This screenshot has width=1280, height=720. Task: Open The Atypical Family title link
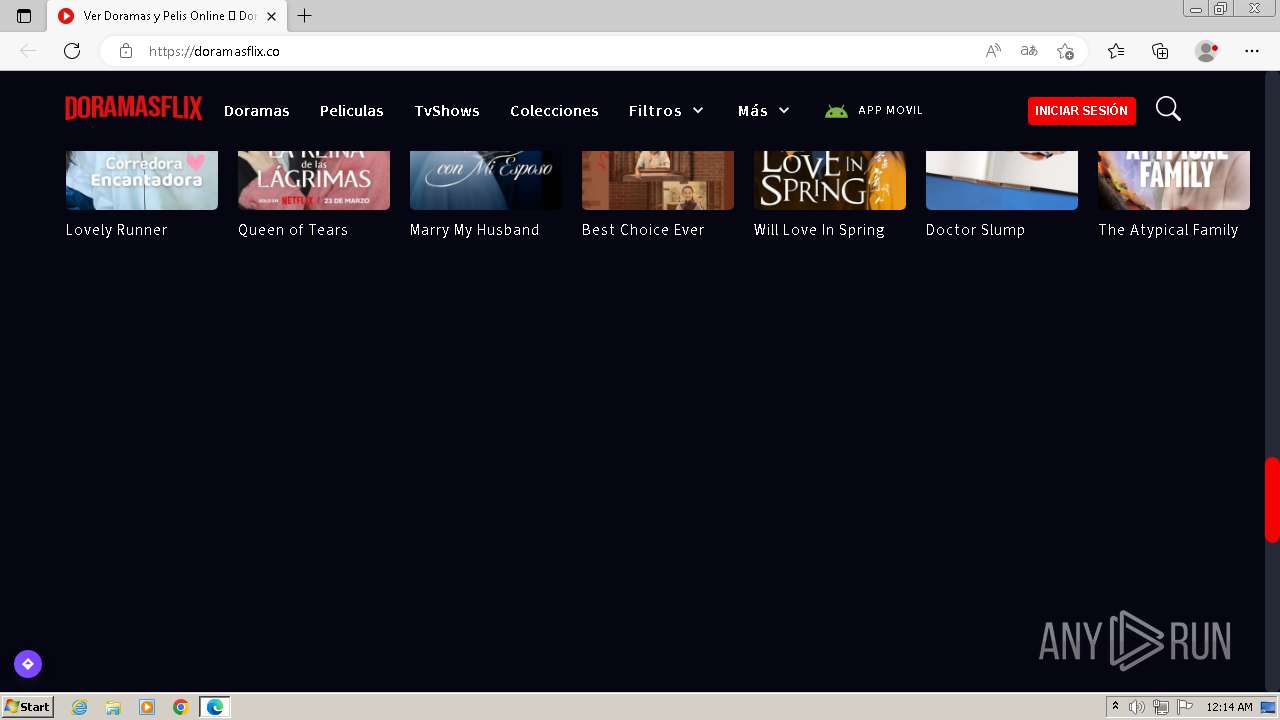[1168, 230]
